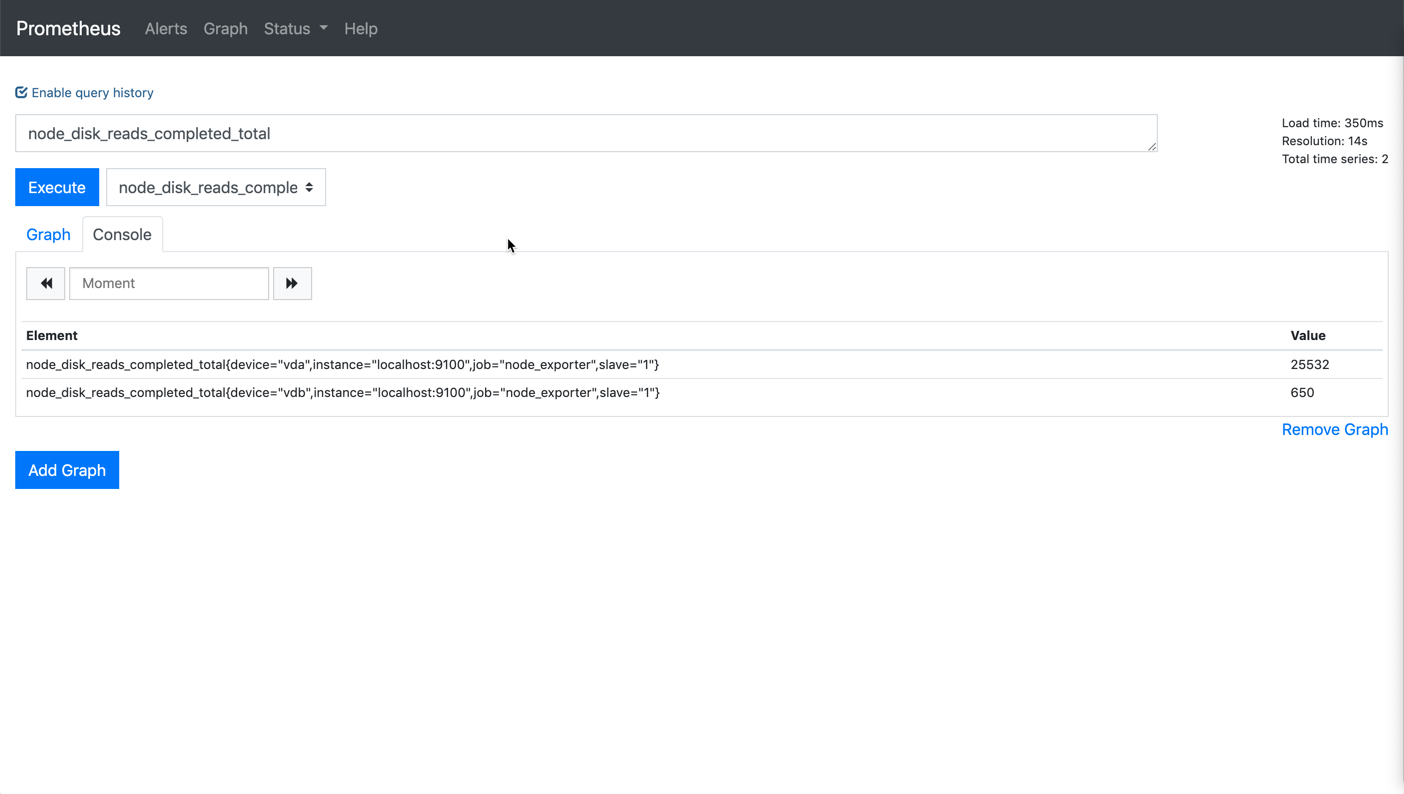Screen dimensions: 1404x794
Task: Click the Value column header
Action: 1308,335
